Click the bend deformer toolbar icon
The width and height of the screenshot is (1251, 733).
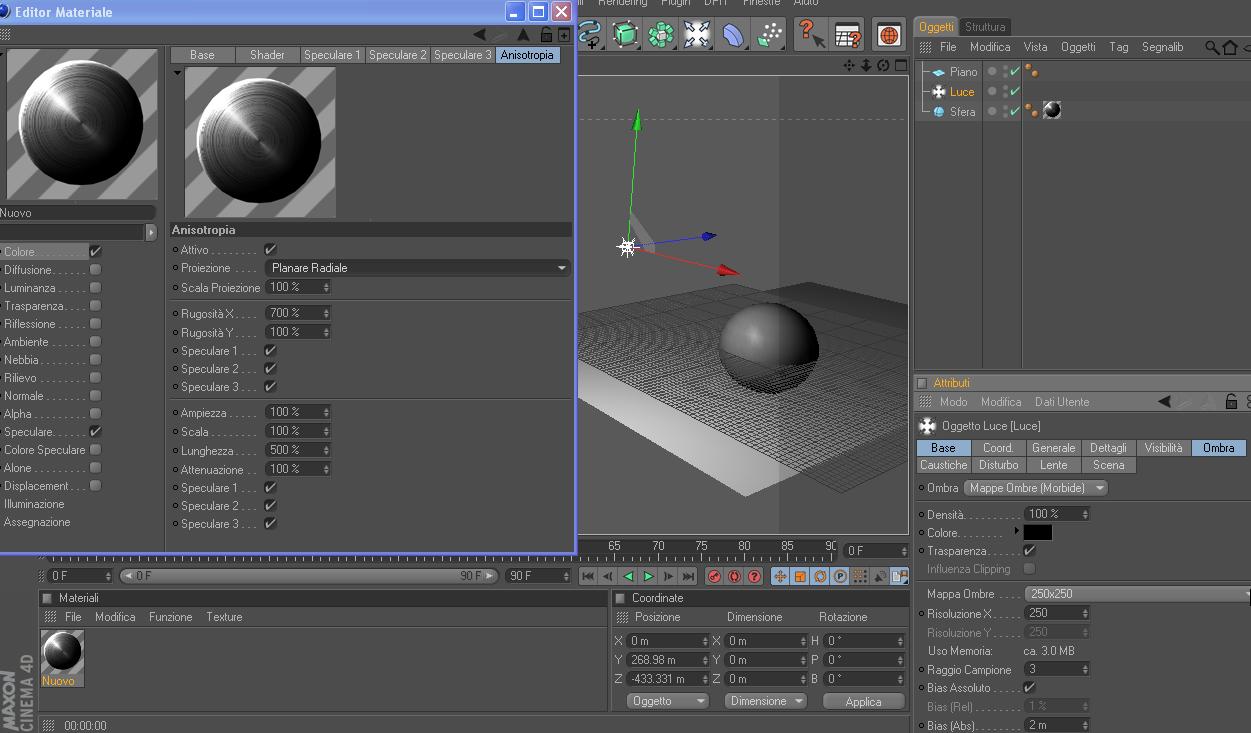tap(733, 34)
